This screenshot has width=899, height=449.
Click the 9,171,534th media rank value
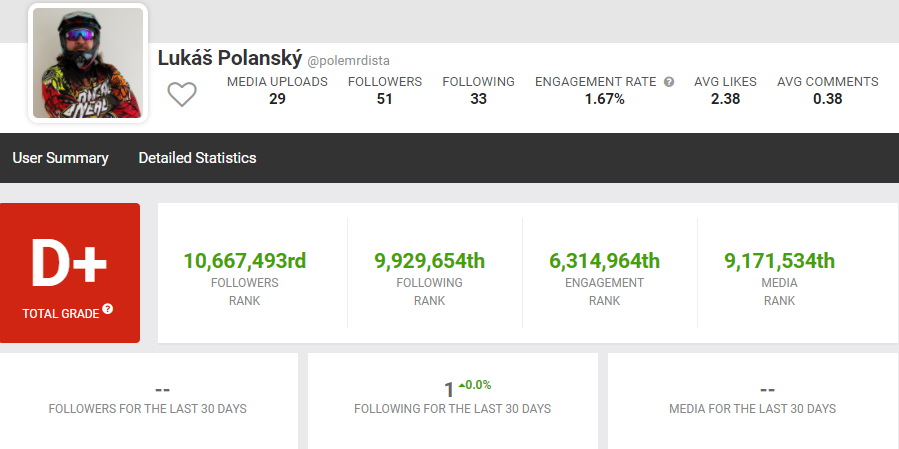click(779, 261)
